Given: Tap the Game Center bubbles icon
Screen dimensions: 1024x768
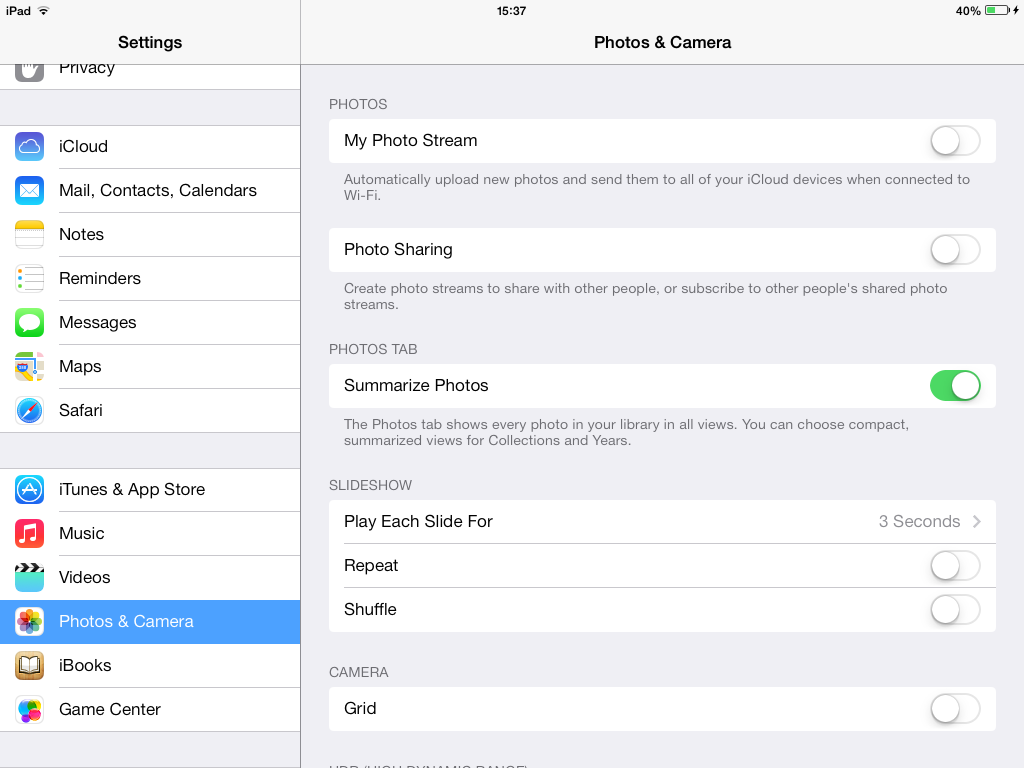Looking at the screenshot, I should pos(29,710).
